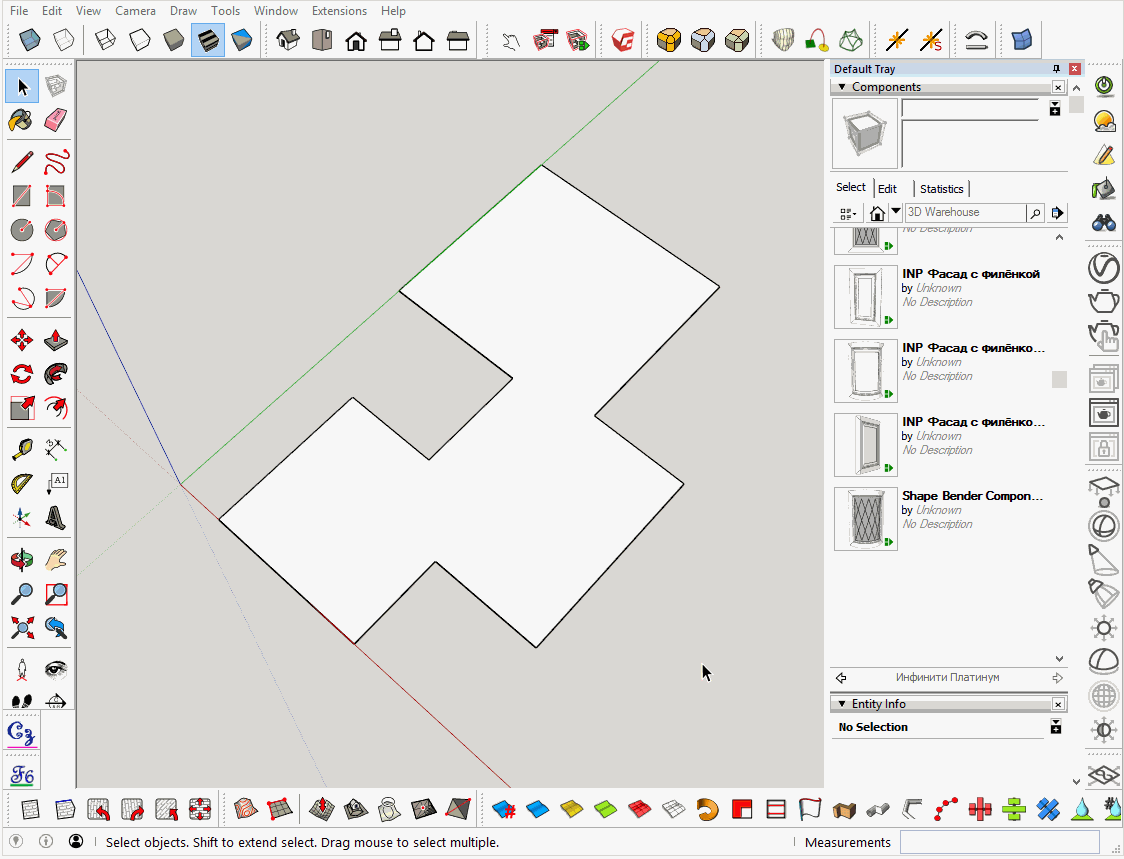1124x859 pixels.
Task: Switch to the Statistics tab
Action: tap(941, 189)
